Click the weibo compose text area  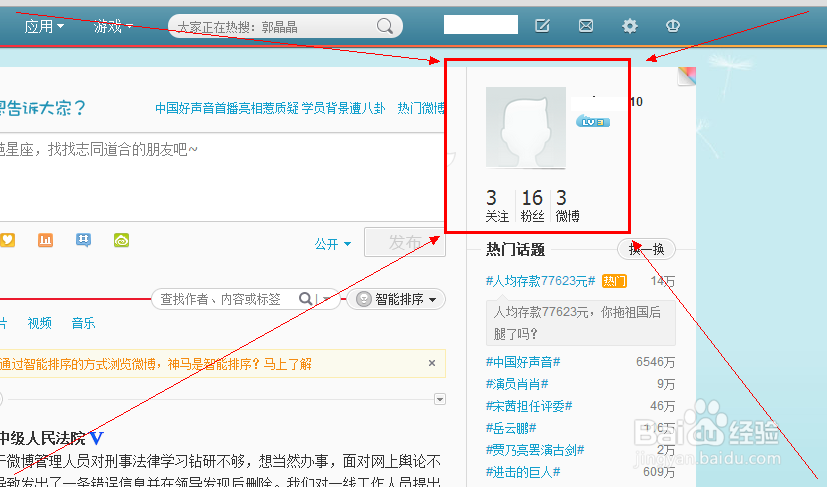tap(222, 177)
